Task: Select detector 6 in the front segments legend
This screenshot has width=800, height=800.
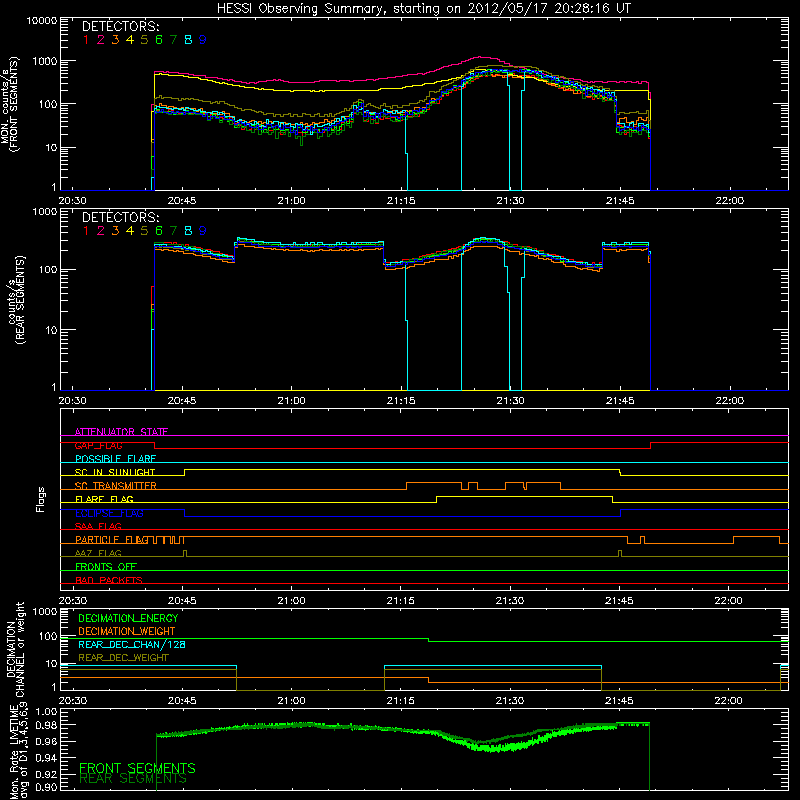Action: coord(159,40)
